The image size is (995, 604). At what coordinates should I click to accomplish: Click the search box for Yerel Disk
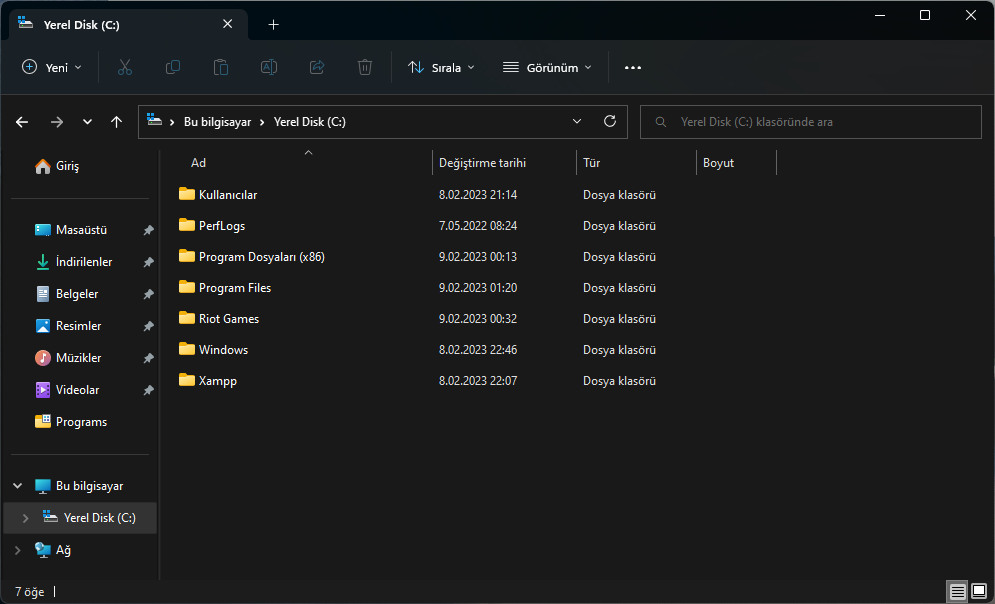tap(810, 122)
